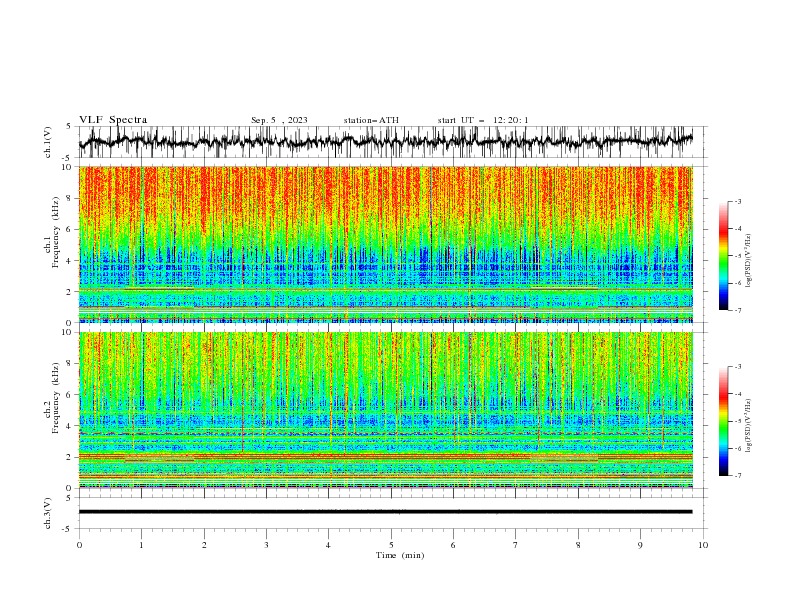792x612 pixels.
Task: Click the '0' tick on the time axis
Action: click(x=79, y=545)
